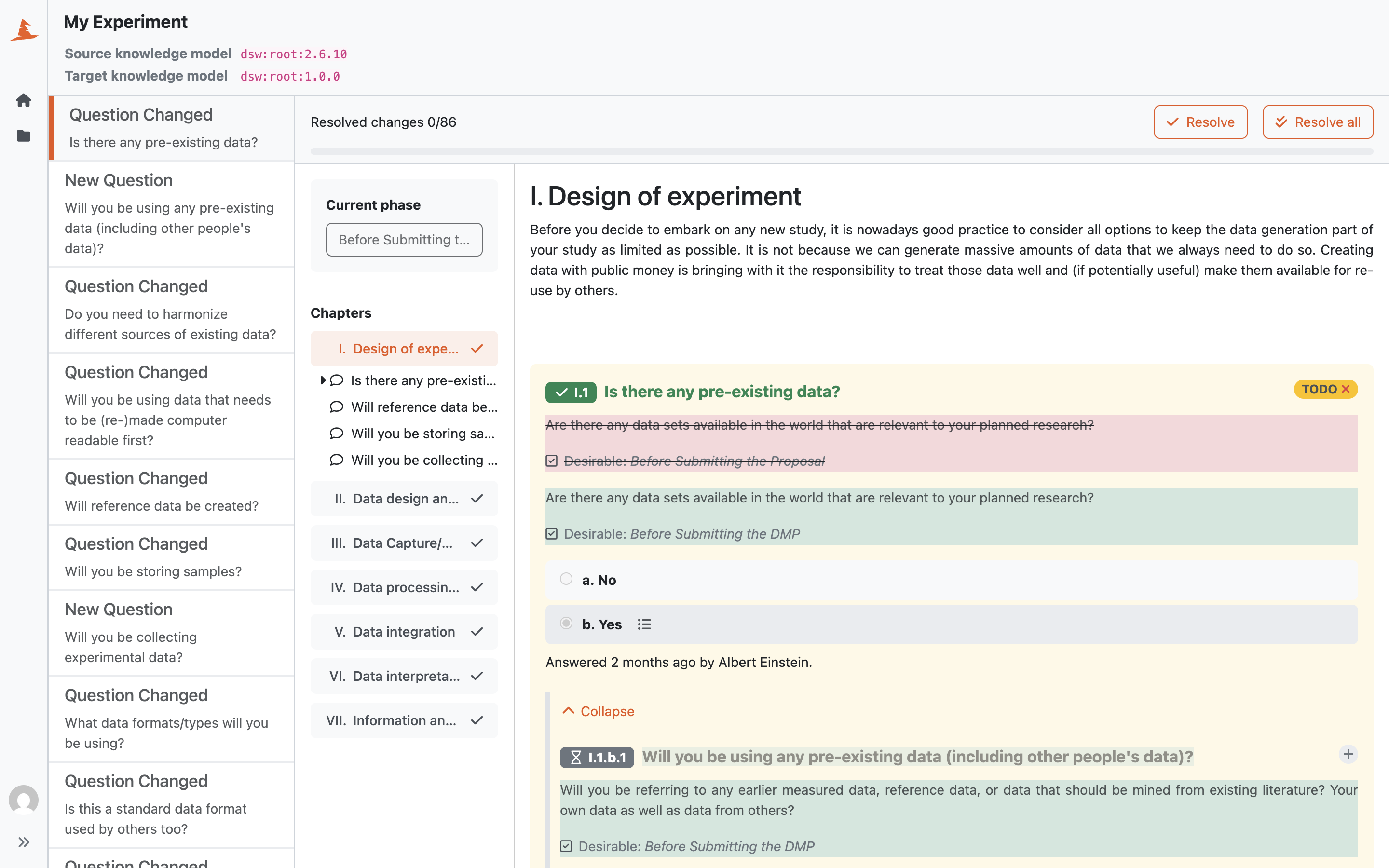Image resolution: width=1389 pixels, height=868 pixels.
Task: Open 'Will you be storing sa...' in chapter tree
Action: (x=422, y=434)
